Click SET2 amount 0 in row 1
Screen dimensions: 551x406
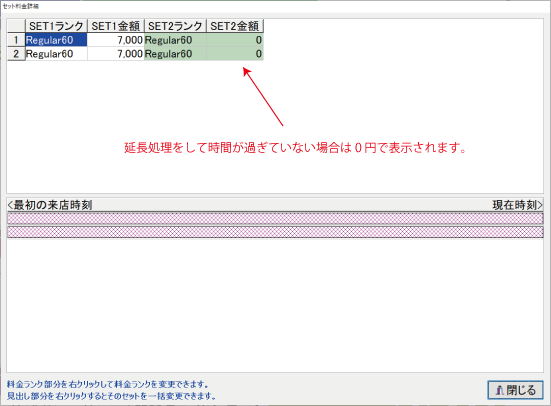coord(235,40)
